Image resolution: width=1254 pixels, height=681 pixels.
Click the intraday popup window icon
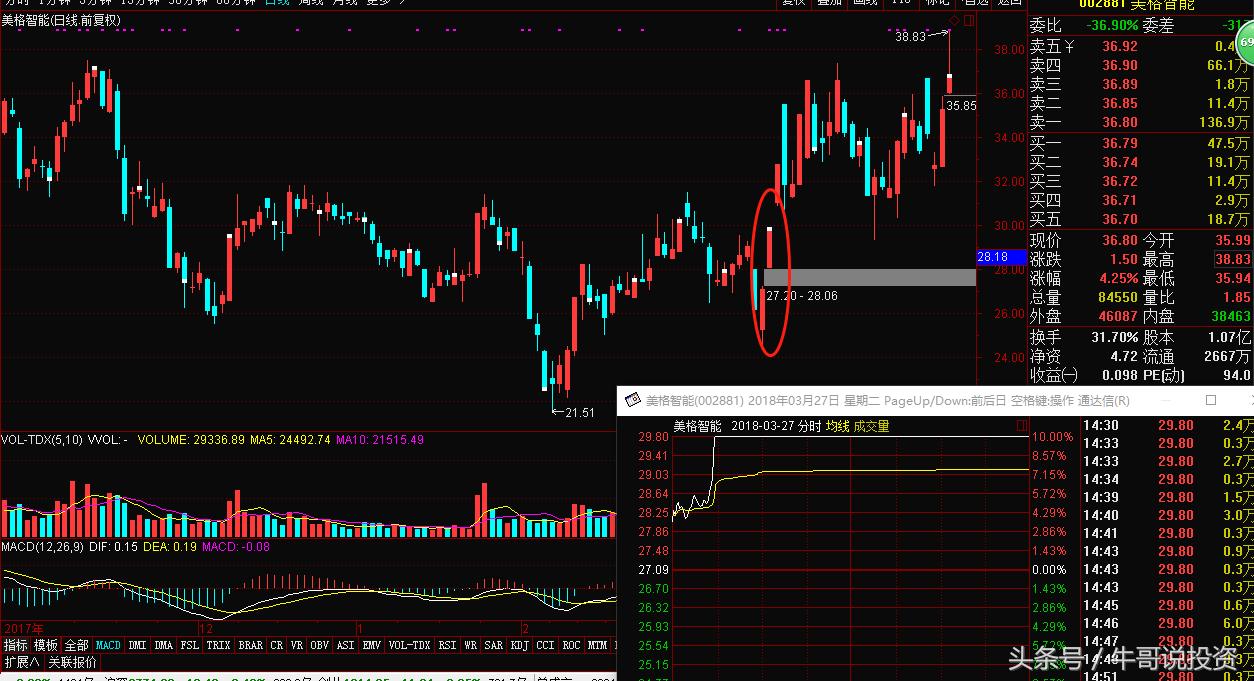pos(632,400)
